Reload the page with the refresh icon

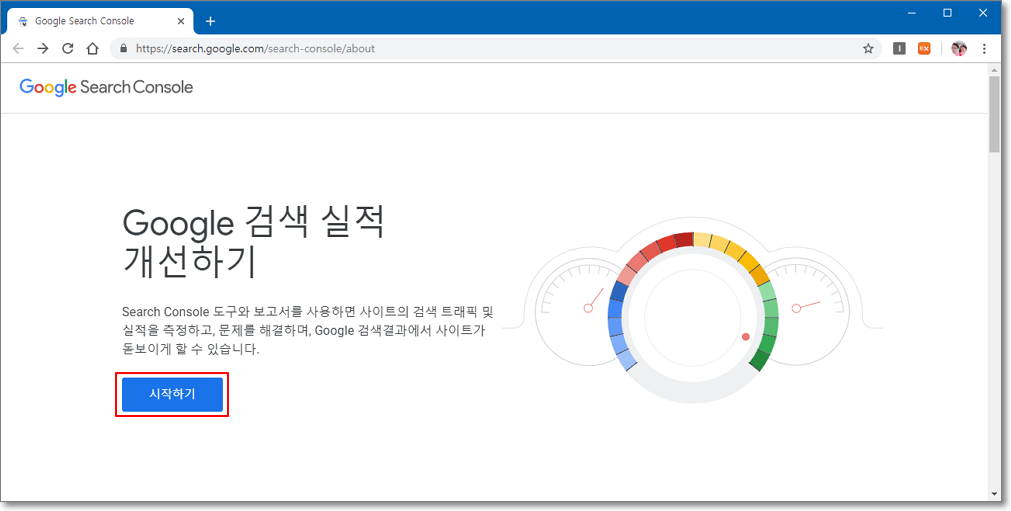68,48
